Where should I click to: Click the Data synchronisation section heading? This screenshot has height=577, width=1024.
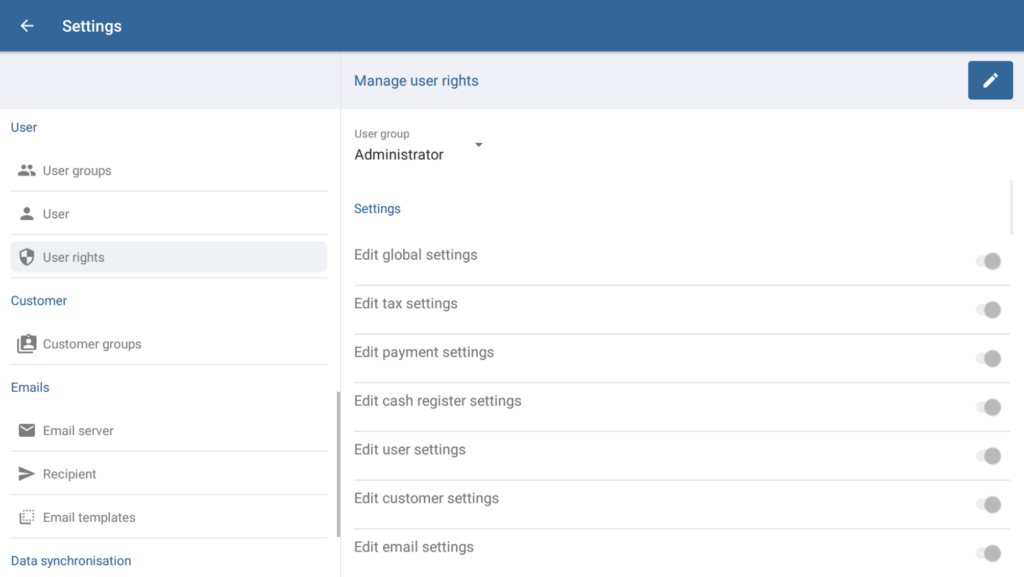(x=71, y=561)
